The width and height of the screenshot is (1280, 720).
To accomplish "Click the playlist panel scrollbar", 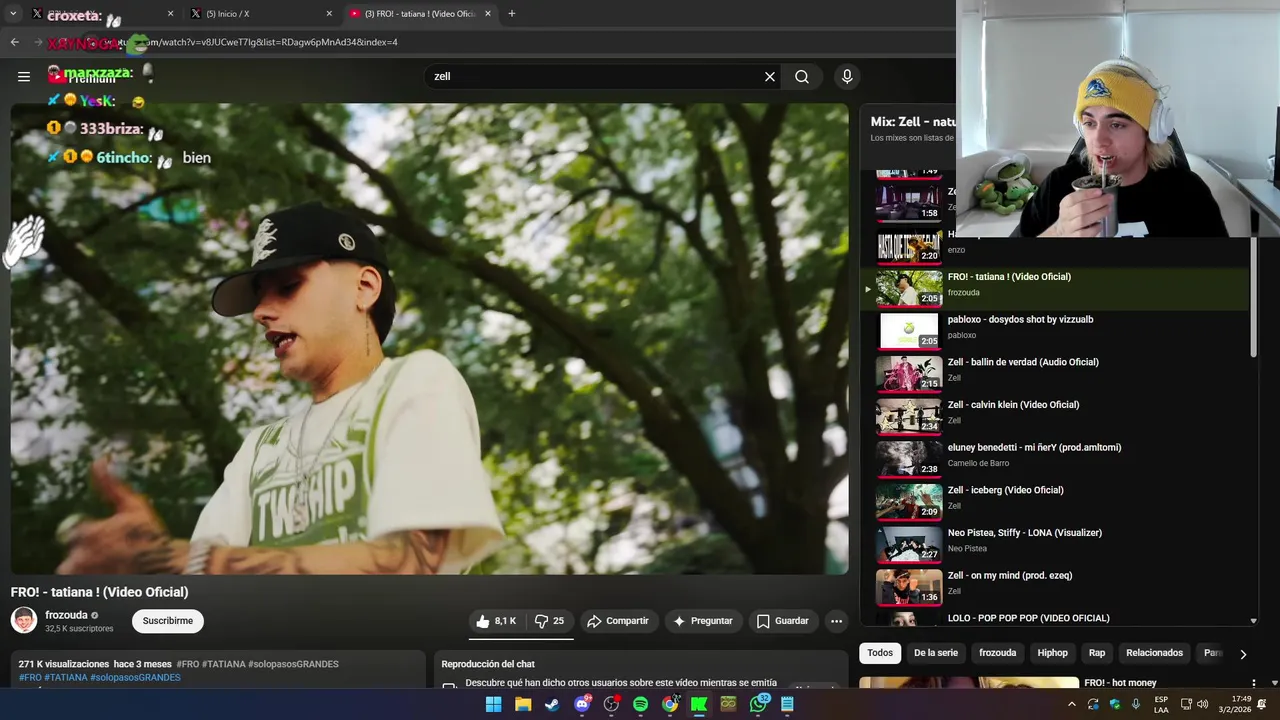I will click(1253, 298).
